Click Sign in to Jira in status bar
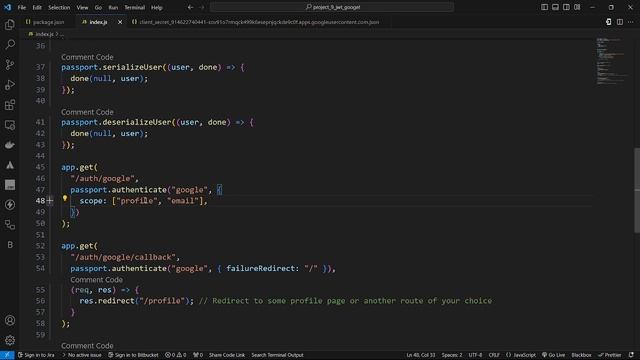This screenshot has height=360, width=640. click(x=36, y=355)
